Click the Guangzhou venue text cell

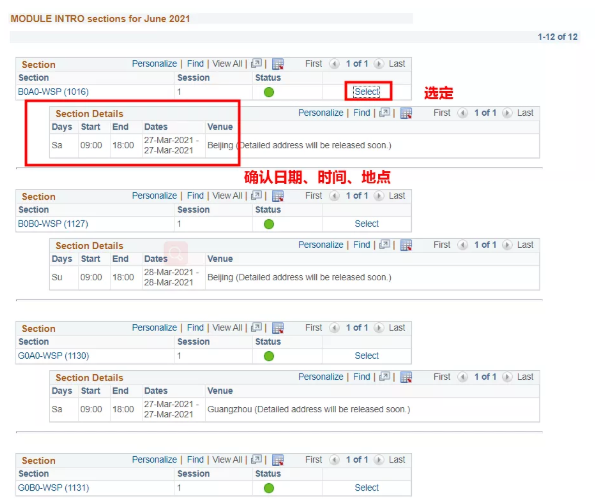pos(309,409)
